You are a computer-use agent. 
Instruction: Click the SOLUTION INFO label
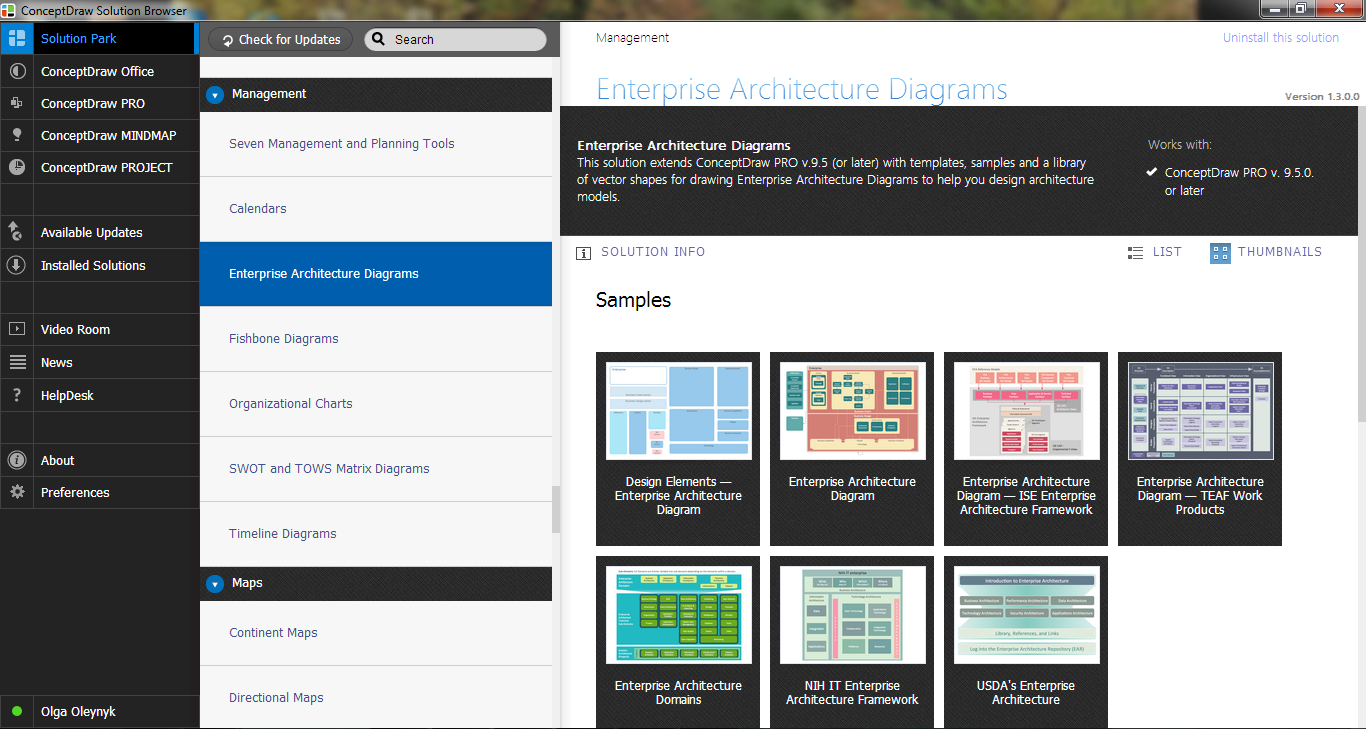click(653, 252)
